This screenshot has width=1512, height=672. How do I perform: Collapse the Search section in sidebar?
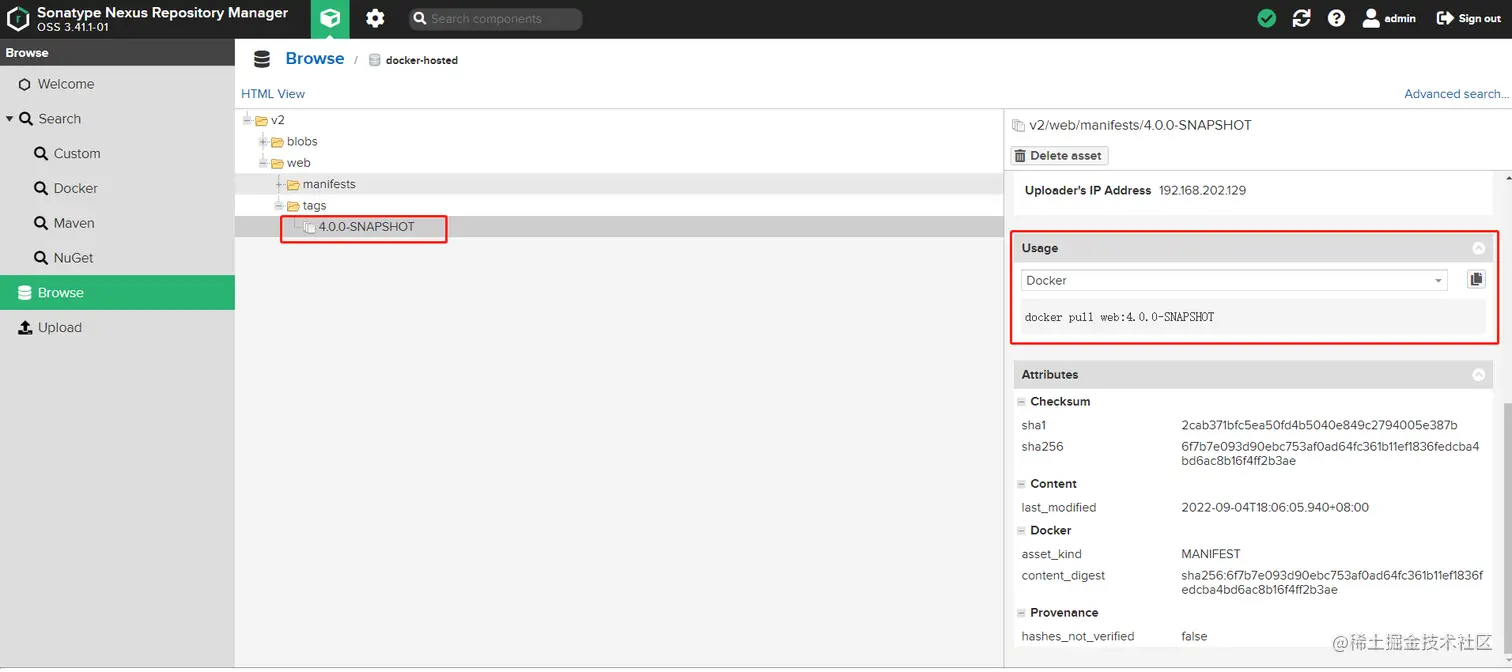[x=10, y=119]
